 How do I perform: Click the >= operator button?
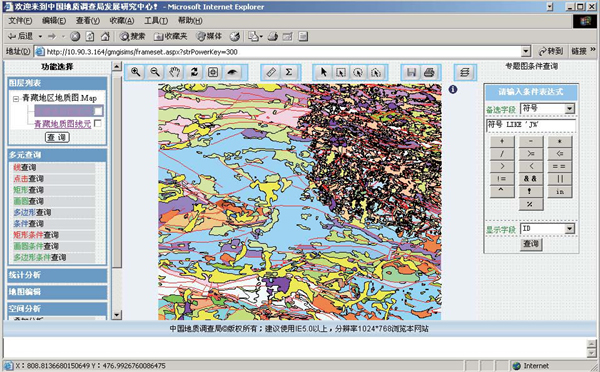pyautogui.click(x=531, y=153)
